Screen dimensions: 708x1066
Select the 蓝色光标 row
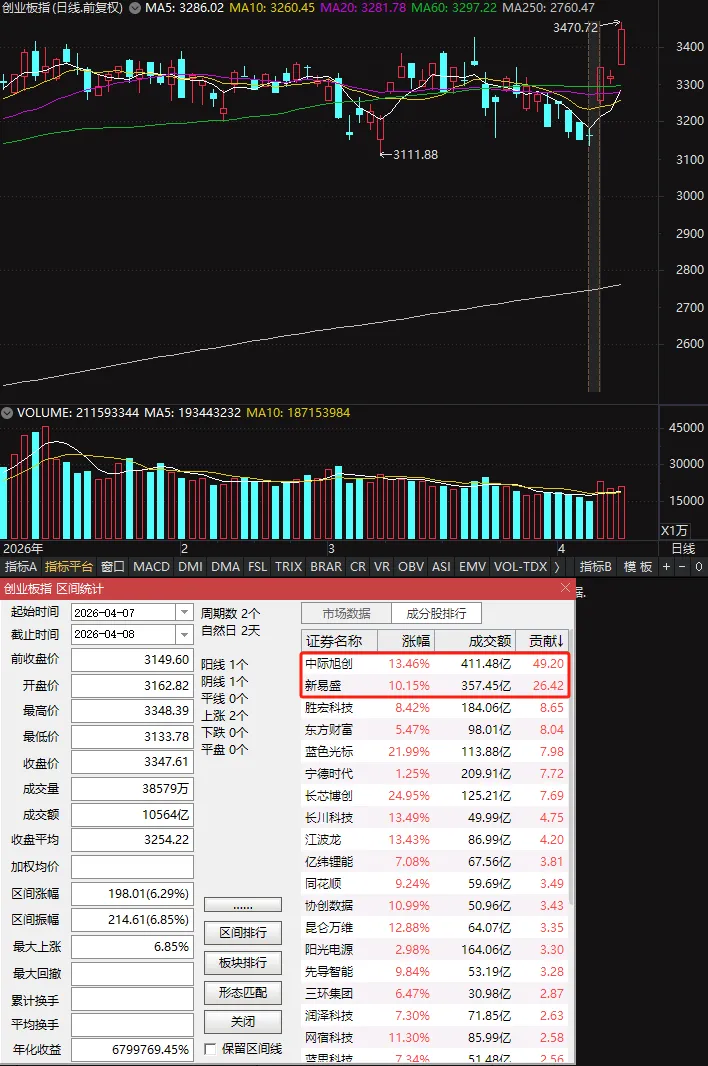click(x=435, y=751)
